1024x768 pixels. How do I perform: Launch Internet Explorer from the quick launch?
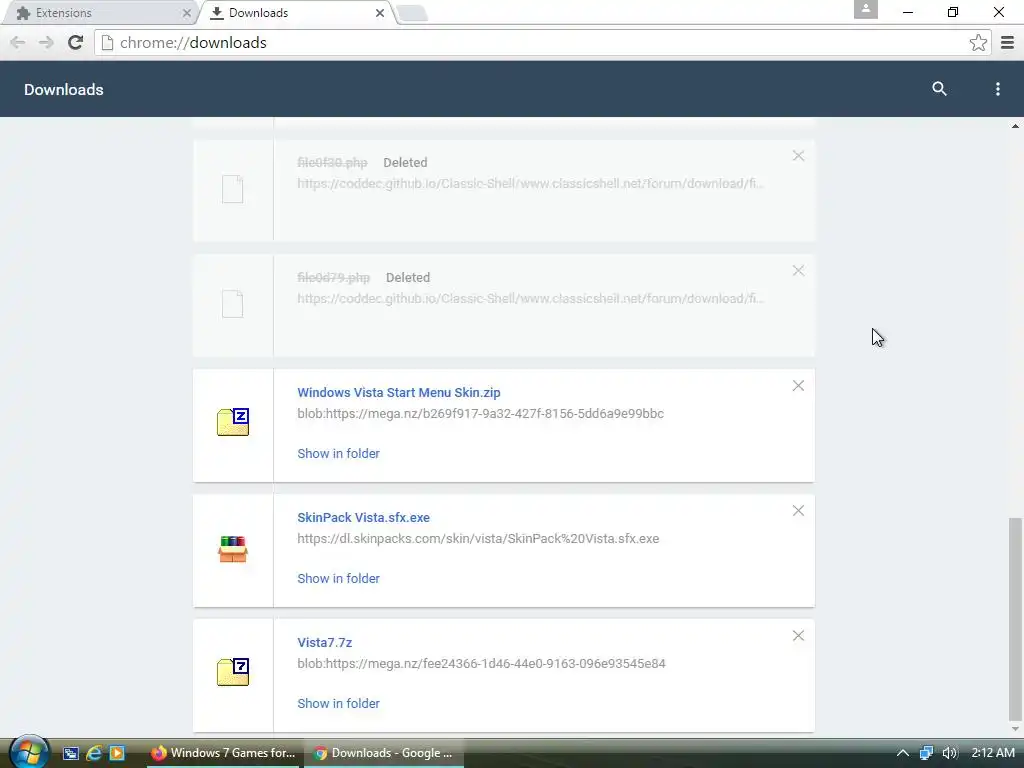[x=93, y=753]
